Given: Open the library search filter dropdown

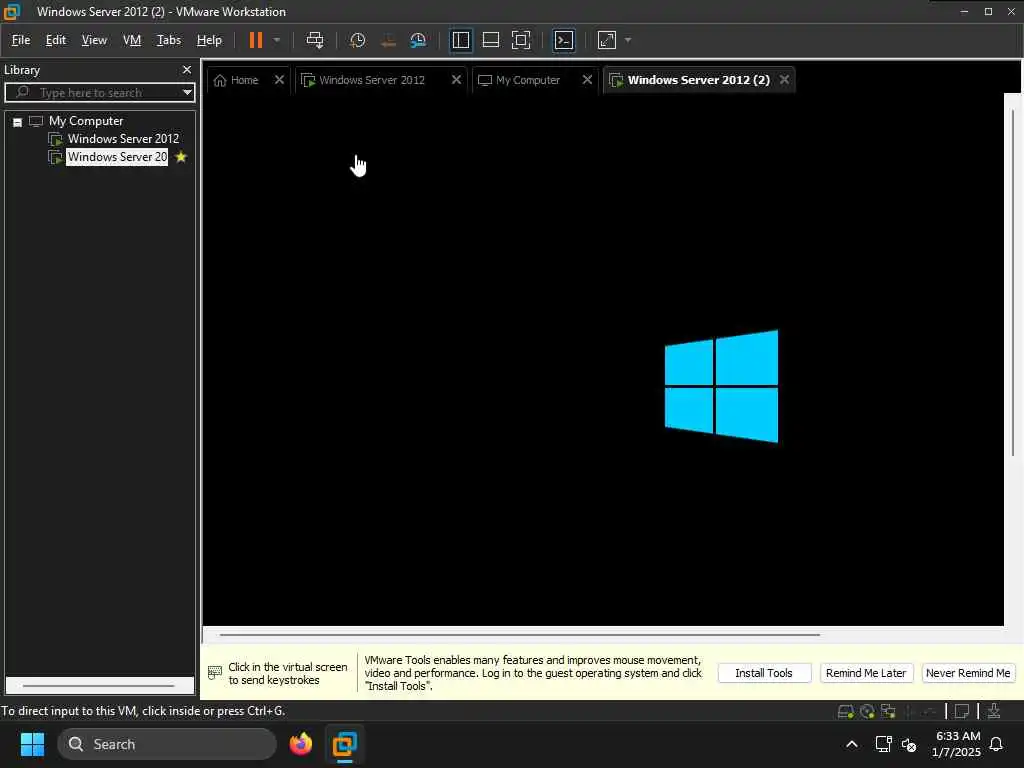Looking at the screenshot, I should 187,92.
